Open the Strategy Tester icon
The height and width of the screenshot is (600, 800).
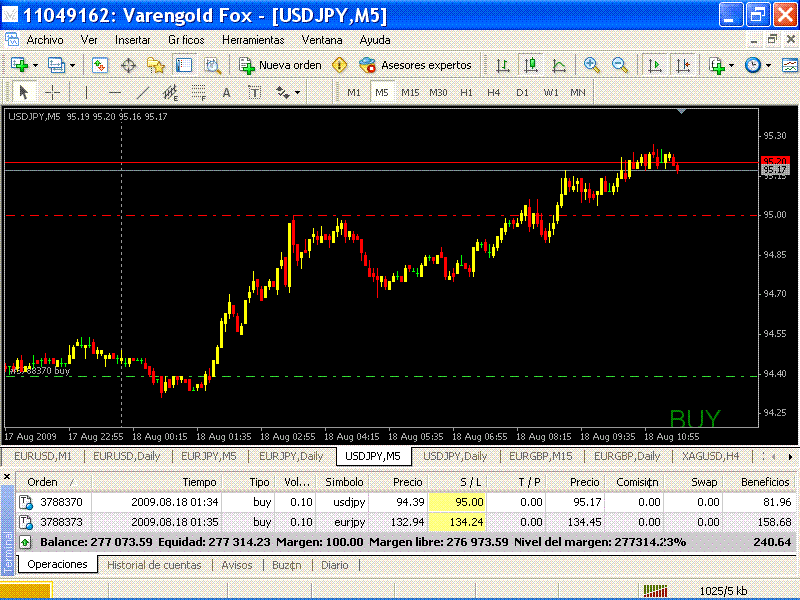(212, 65)
